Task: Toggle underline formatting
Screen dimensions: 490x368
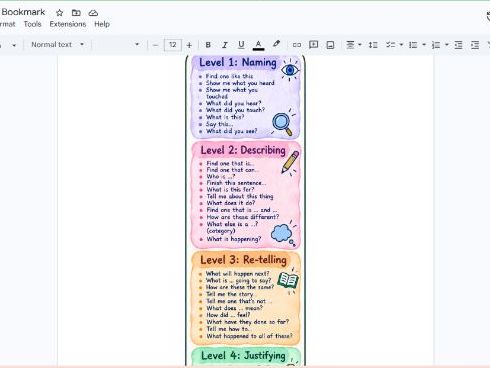Action: (241, 45)
